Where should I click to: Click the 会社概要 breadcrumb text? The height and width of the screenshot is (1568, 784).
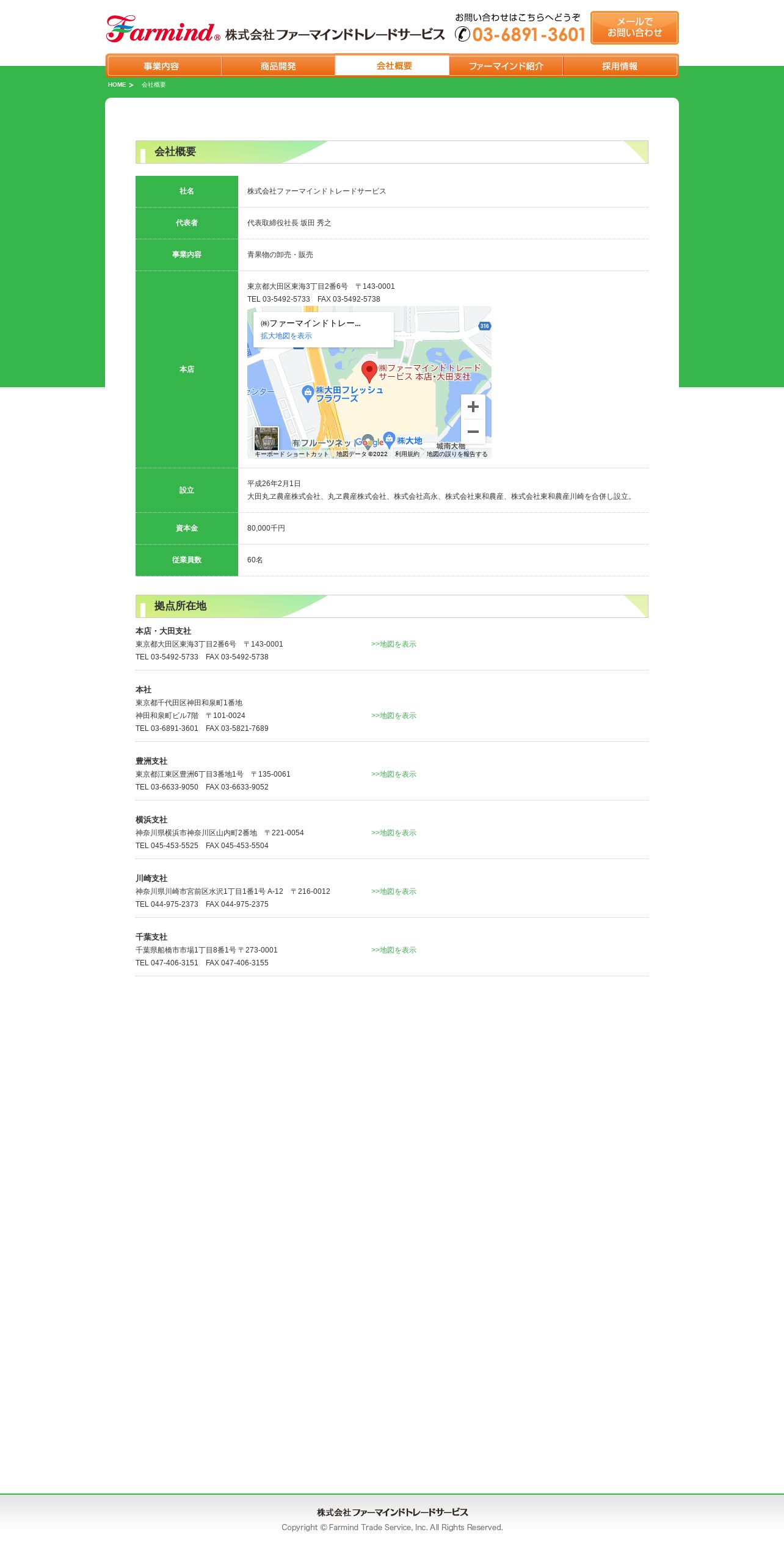click(154, 85)
